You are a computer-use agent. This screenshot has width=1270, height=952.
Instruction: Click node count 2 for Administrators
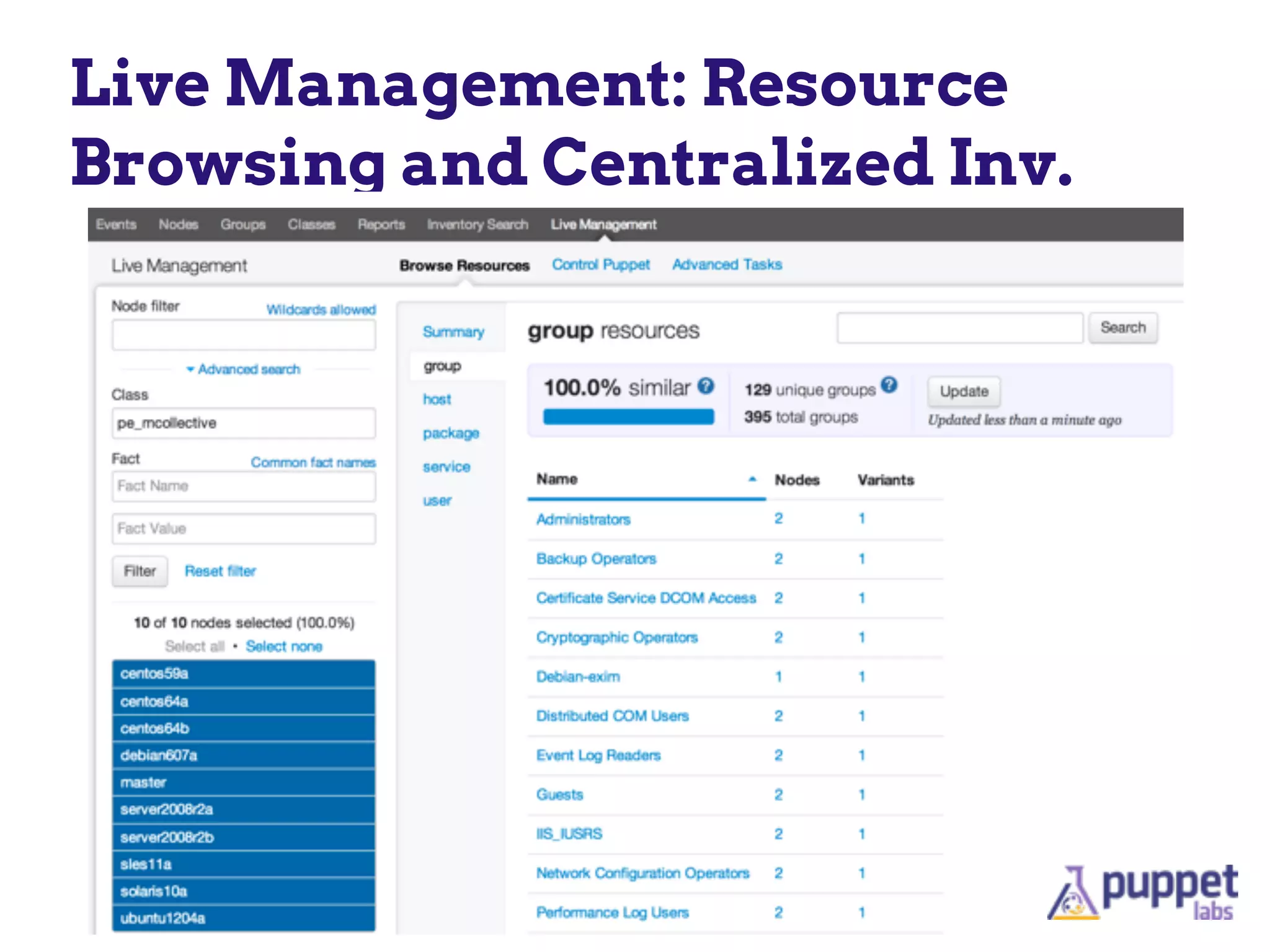click(779, 519)
